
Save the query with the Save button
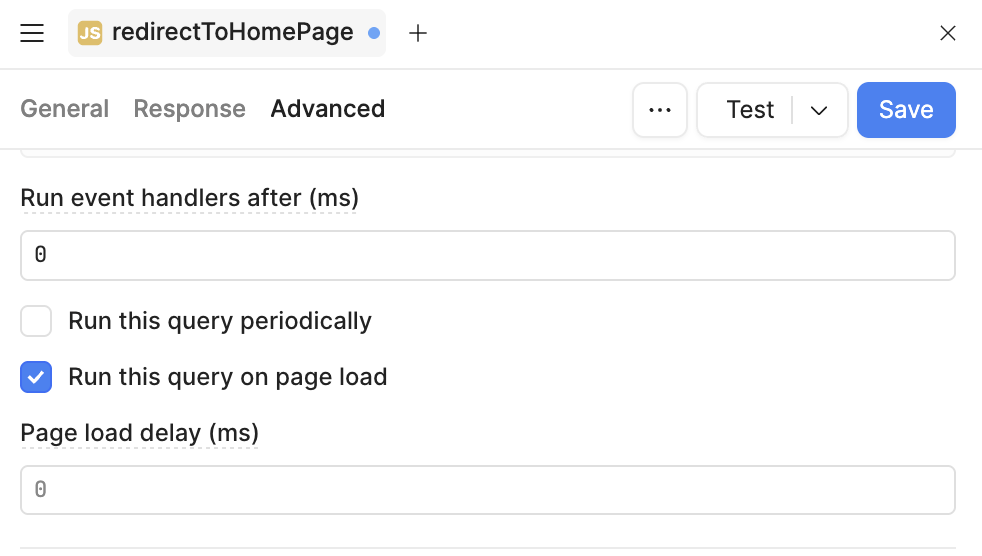(905, 110)
